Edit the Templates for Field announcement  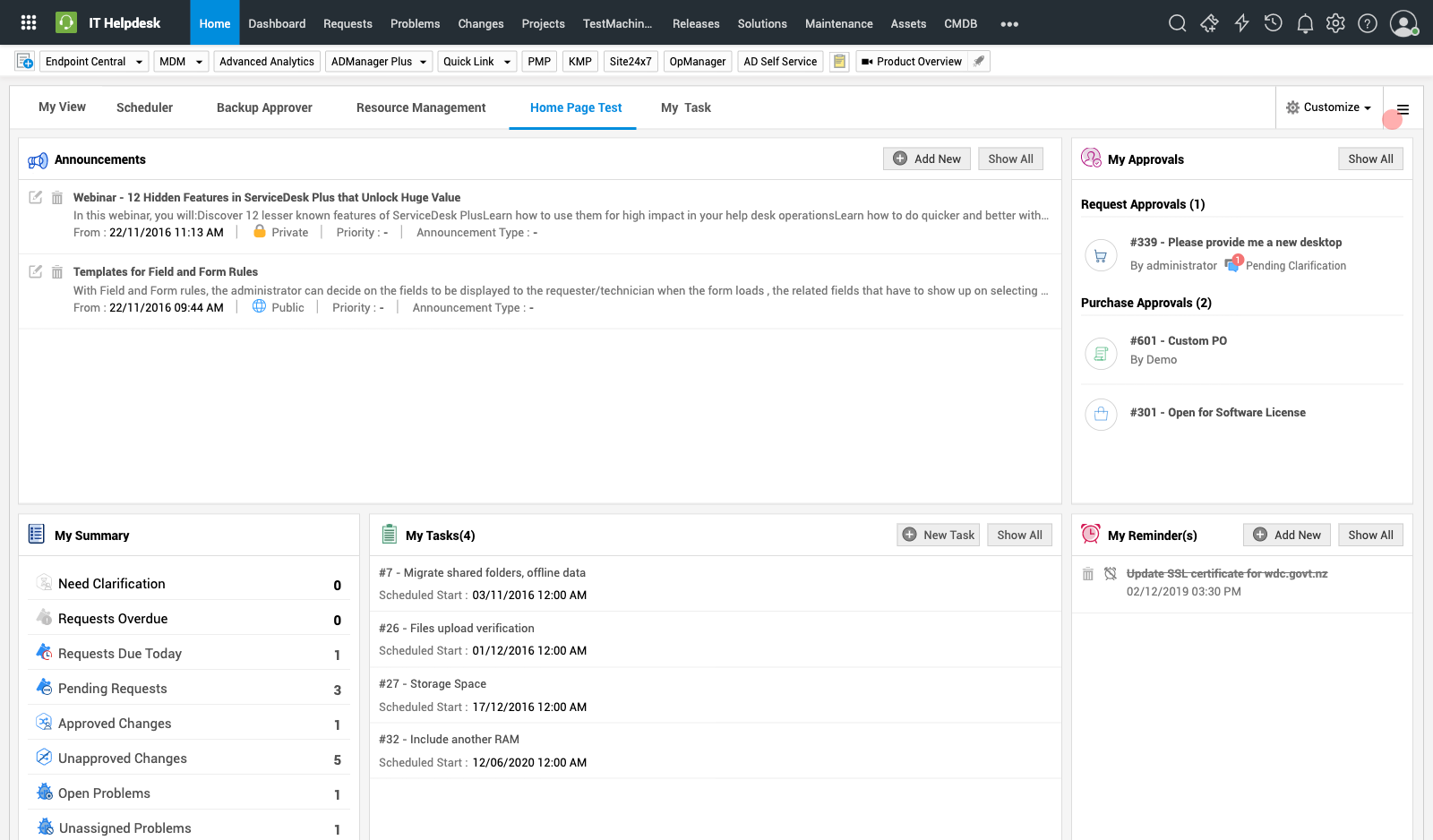[36, 272]
